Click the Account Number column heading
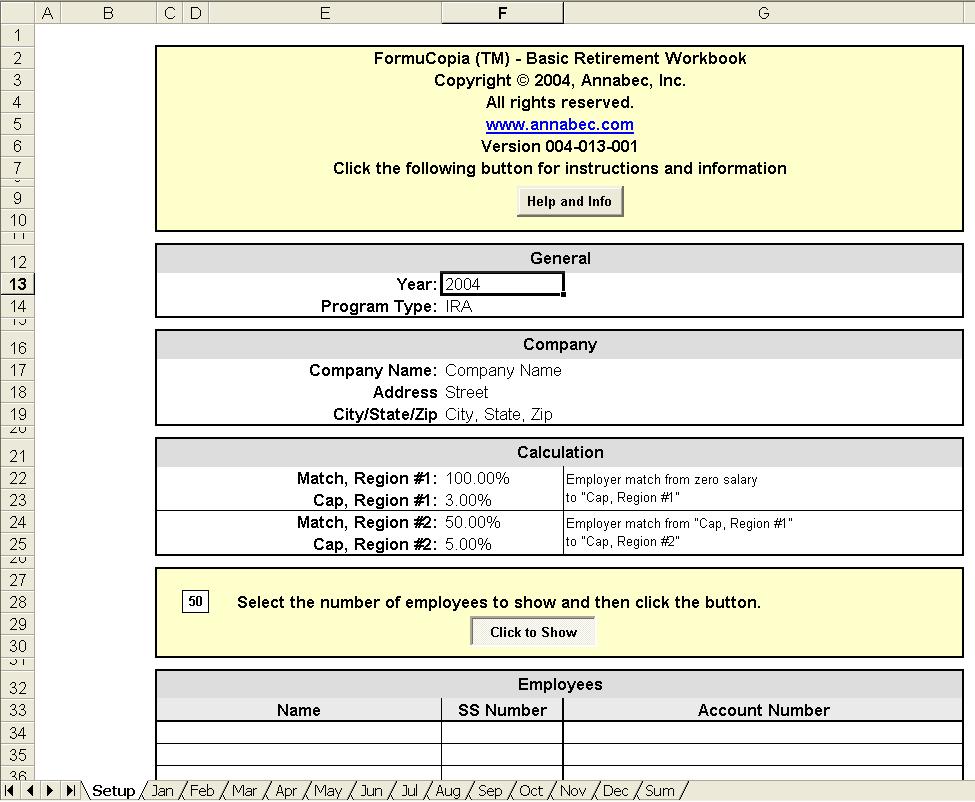 click(x=764, y=710)
